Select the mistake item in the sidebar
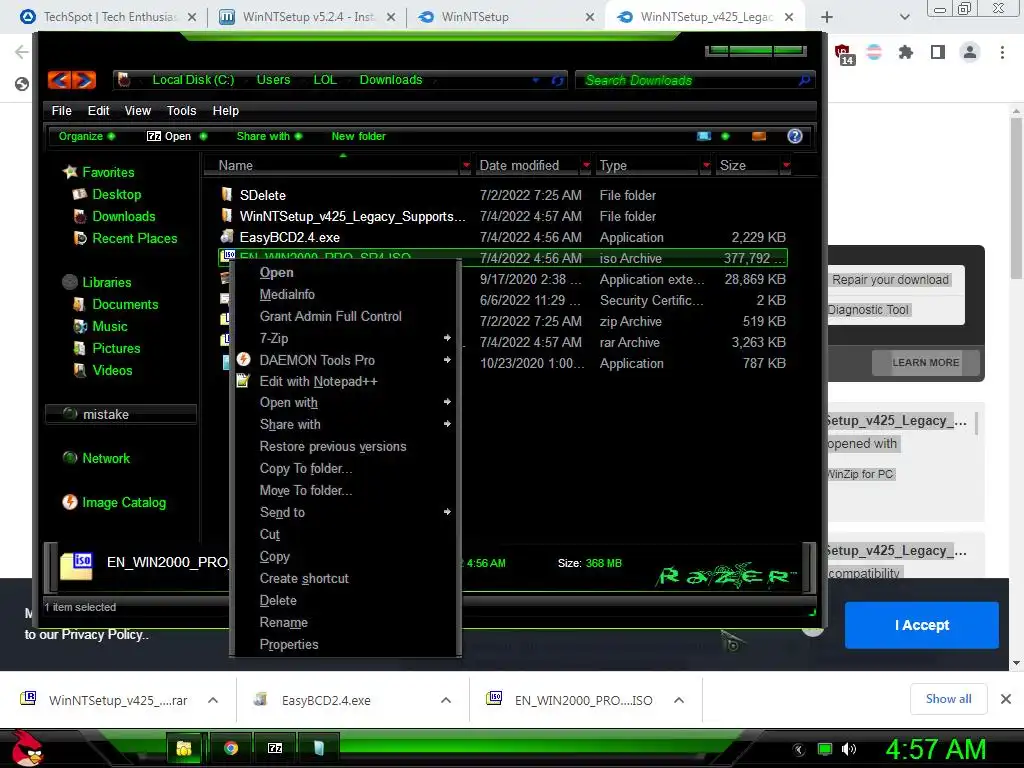The height and width of the screenshot is (768, 1024). pyautogui.click(x=120, y=414)
